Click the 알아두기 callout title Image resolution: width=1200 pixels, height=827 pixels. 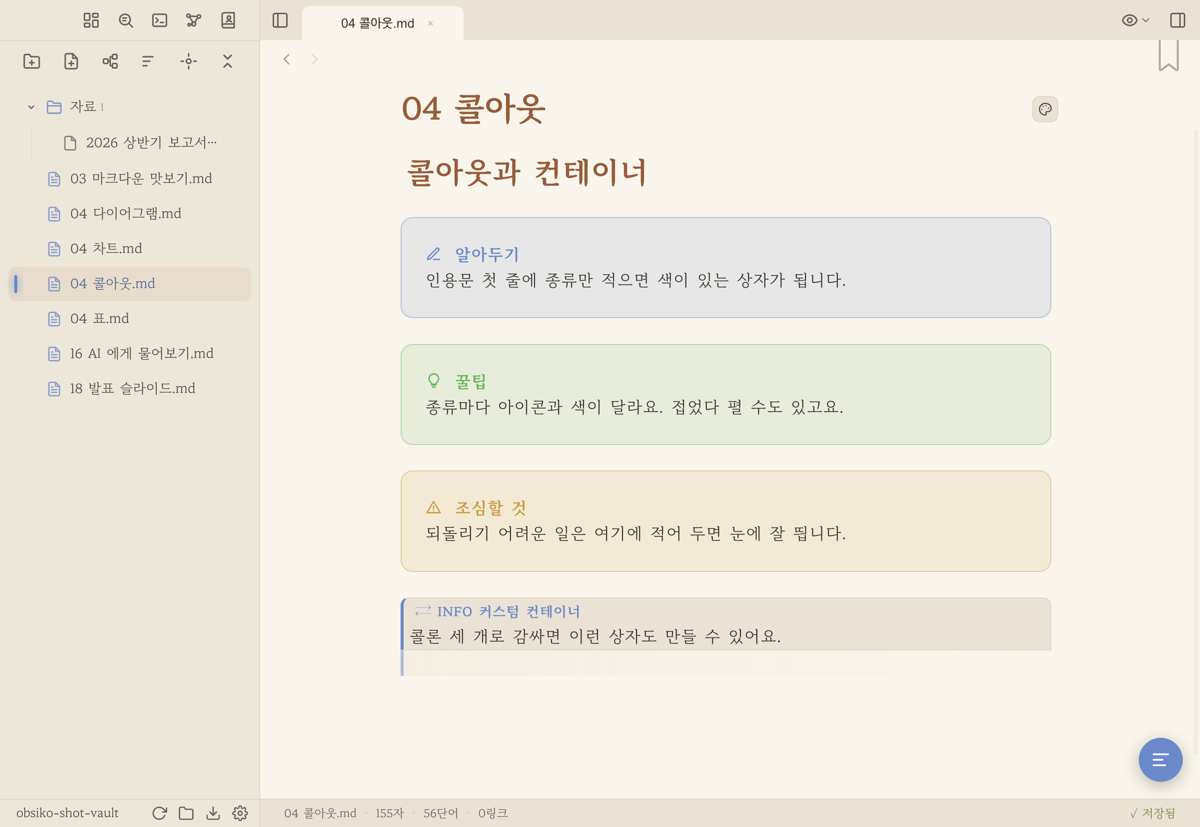tap(487, 254)
